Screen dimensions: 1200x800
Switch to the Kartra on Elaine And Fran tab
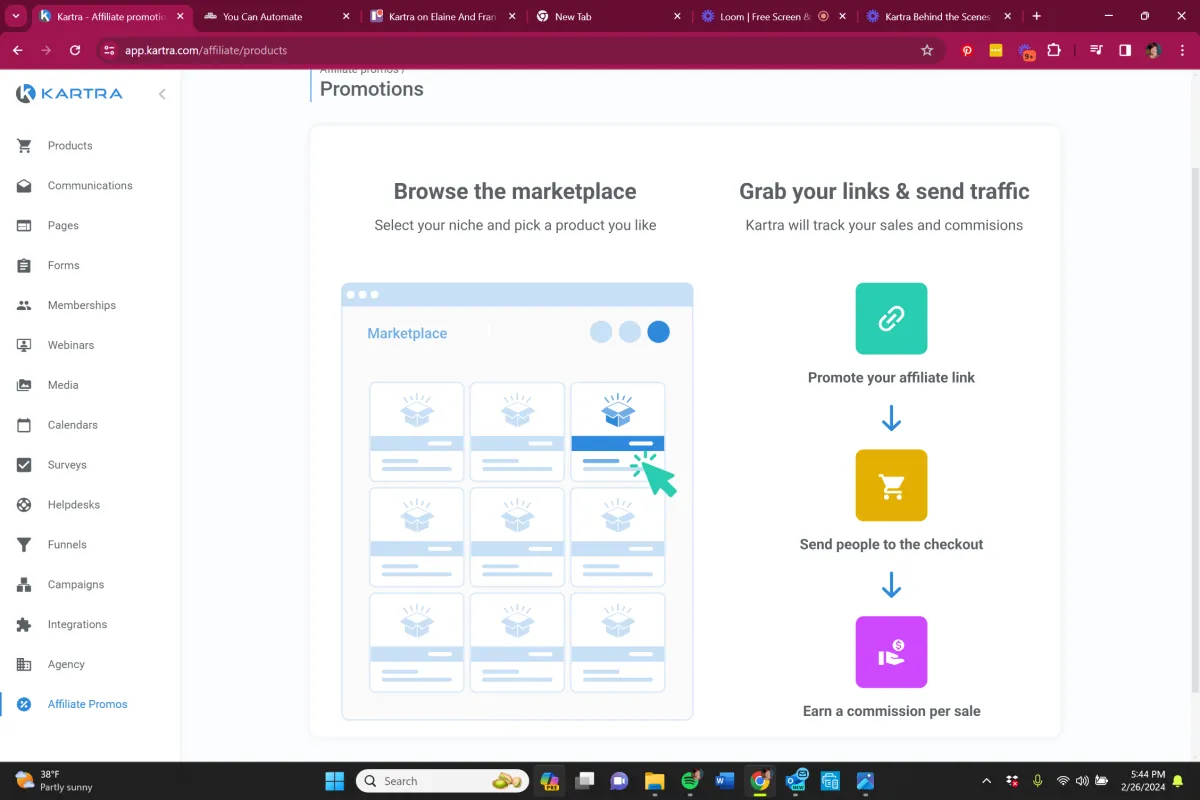coord(442,16)
